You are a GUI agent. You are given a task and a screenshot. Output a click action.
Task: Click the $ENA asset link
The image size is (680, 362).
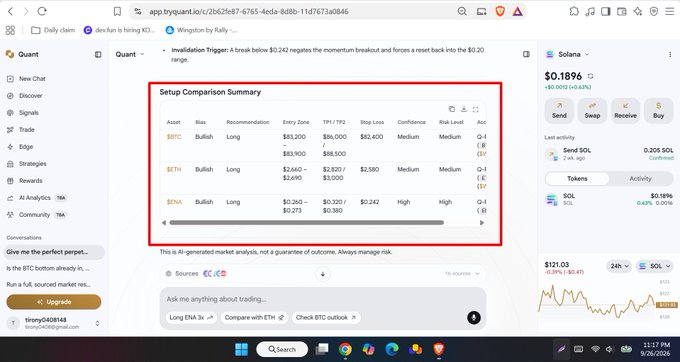[174, 202]
